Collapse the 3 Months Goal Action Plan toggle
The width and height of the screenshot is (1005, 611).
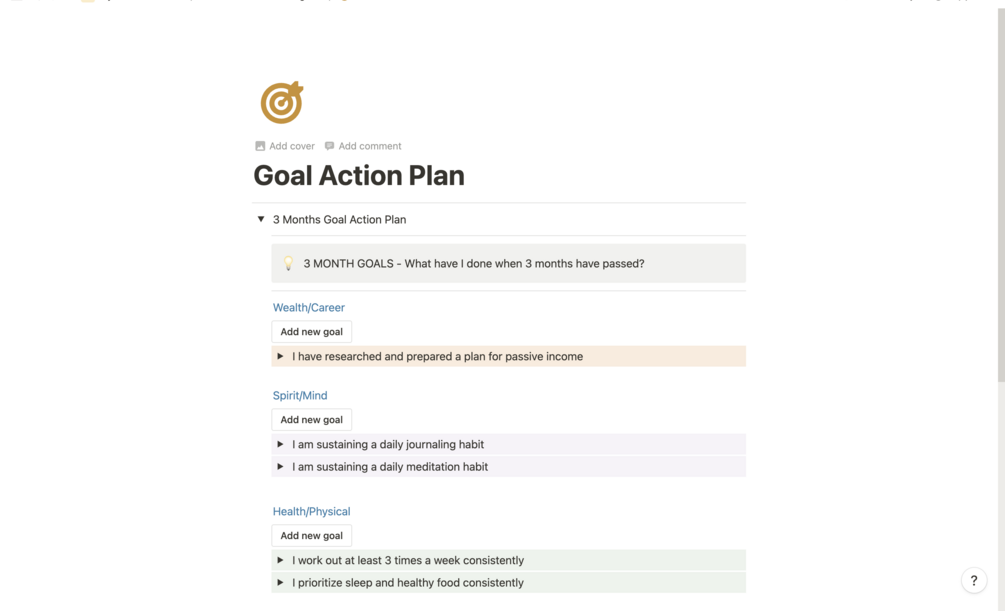point(261,219)
